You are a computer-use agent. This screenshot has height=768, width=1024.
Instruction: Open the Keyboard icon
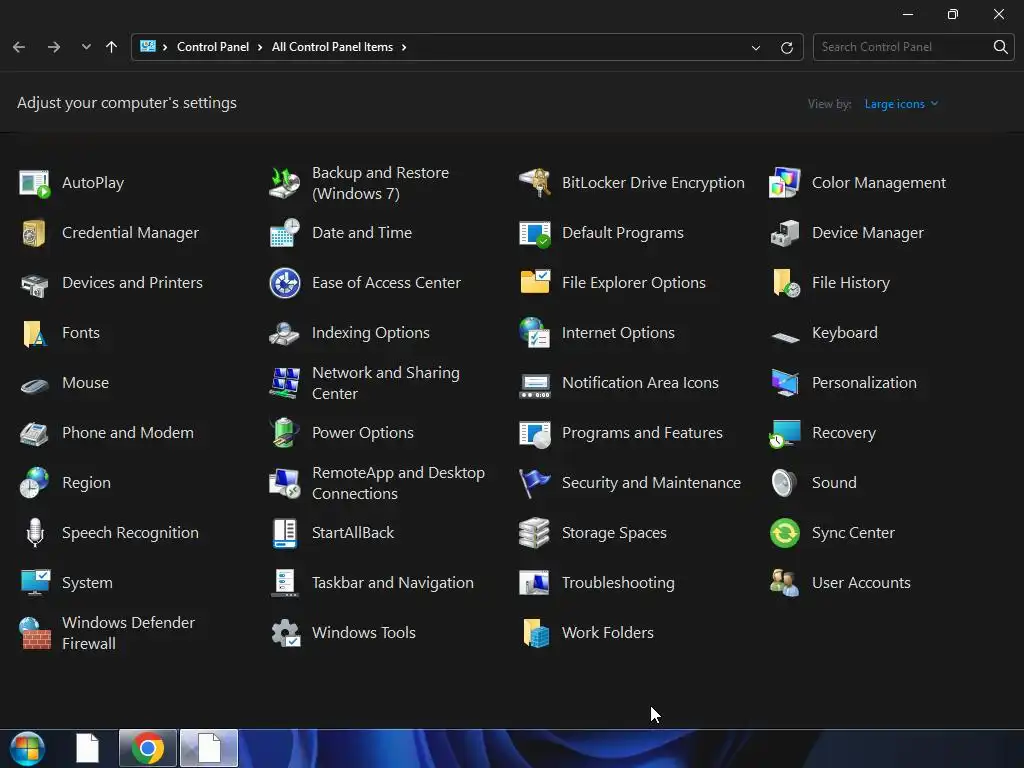(785, 336)
